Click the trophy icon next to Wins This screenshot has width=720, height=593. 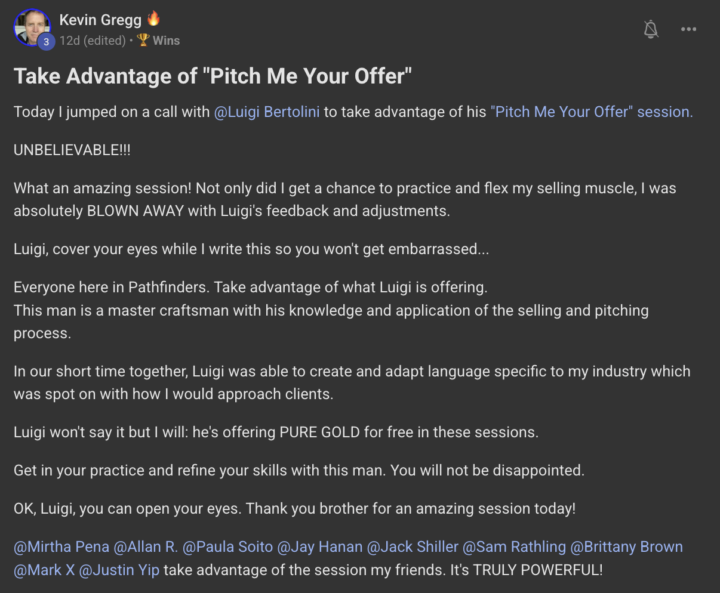[x=142, y=41]
